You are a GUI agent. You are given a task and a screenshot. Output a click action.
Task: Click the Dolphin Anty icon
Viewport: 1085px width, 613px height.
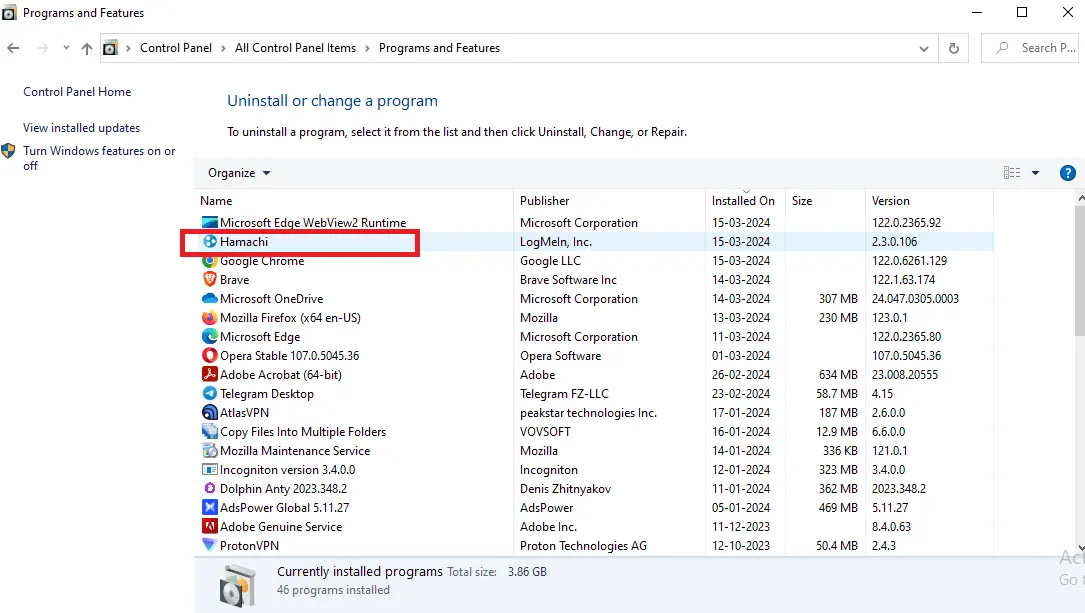209,489
